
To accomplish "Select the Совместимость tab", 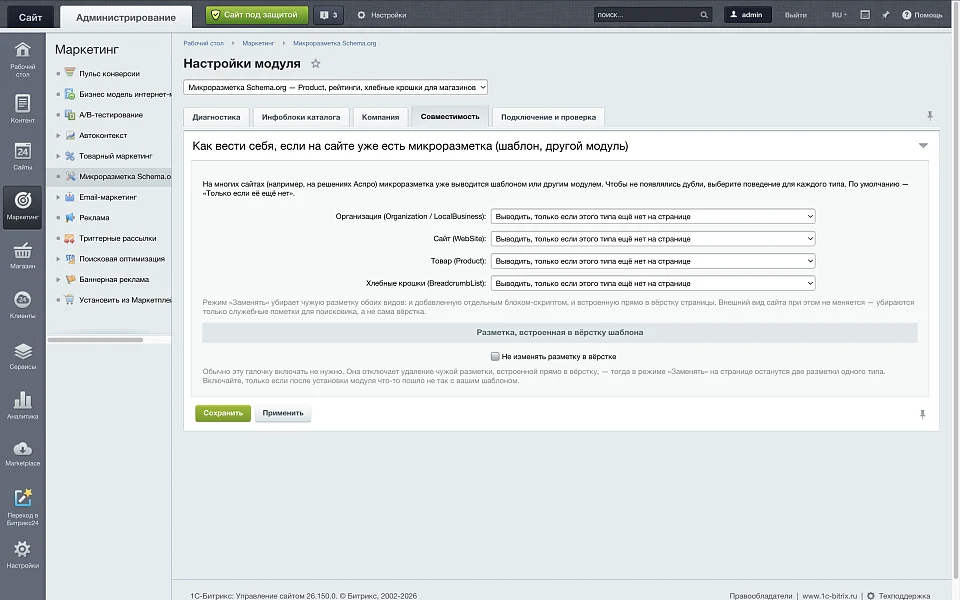I will pos(450,116).
